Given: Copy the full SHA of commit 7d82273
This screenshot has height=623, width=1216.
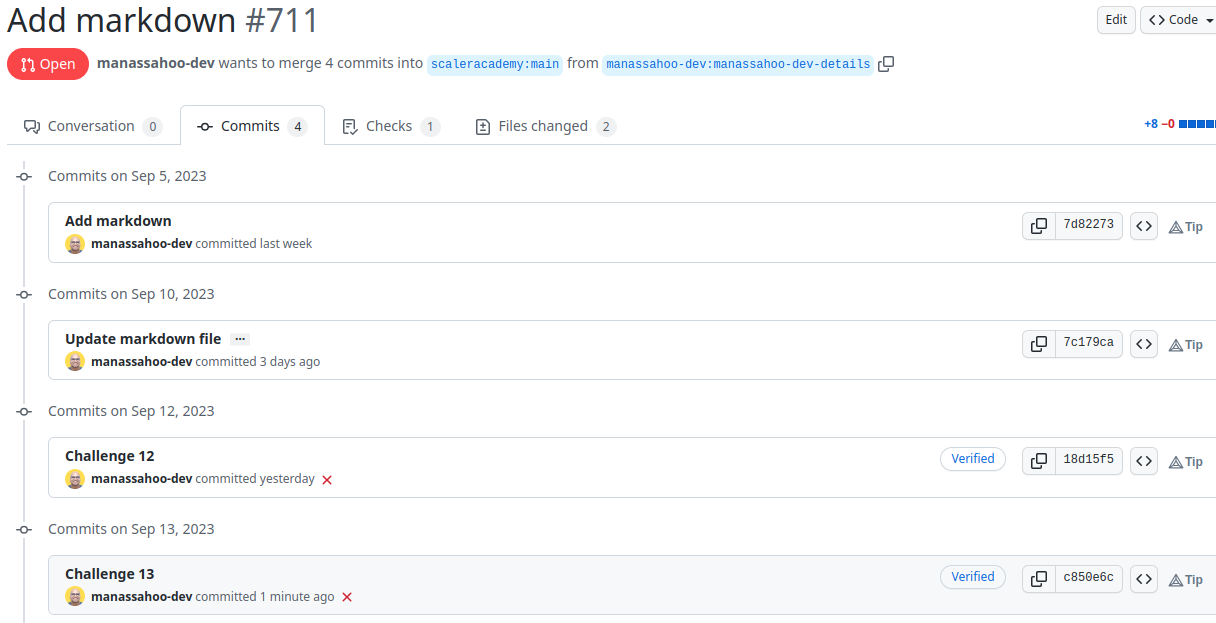Looking at the screenshot, I should pyautogui.click(x=1038, y=225).
